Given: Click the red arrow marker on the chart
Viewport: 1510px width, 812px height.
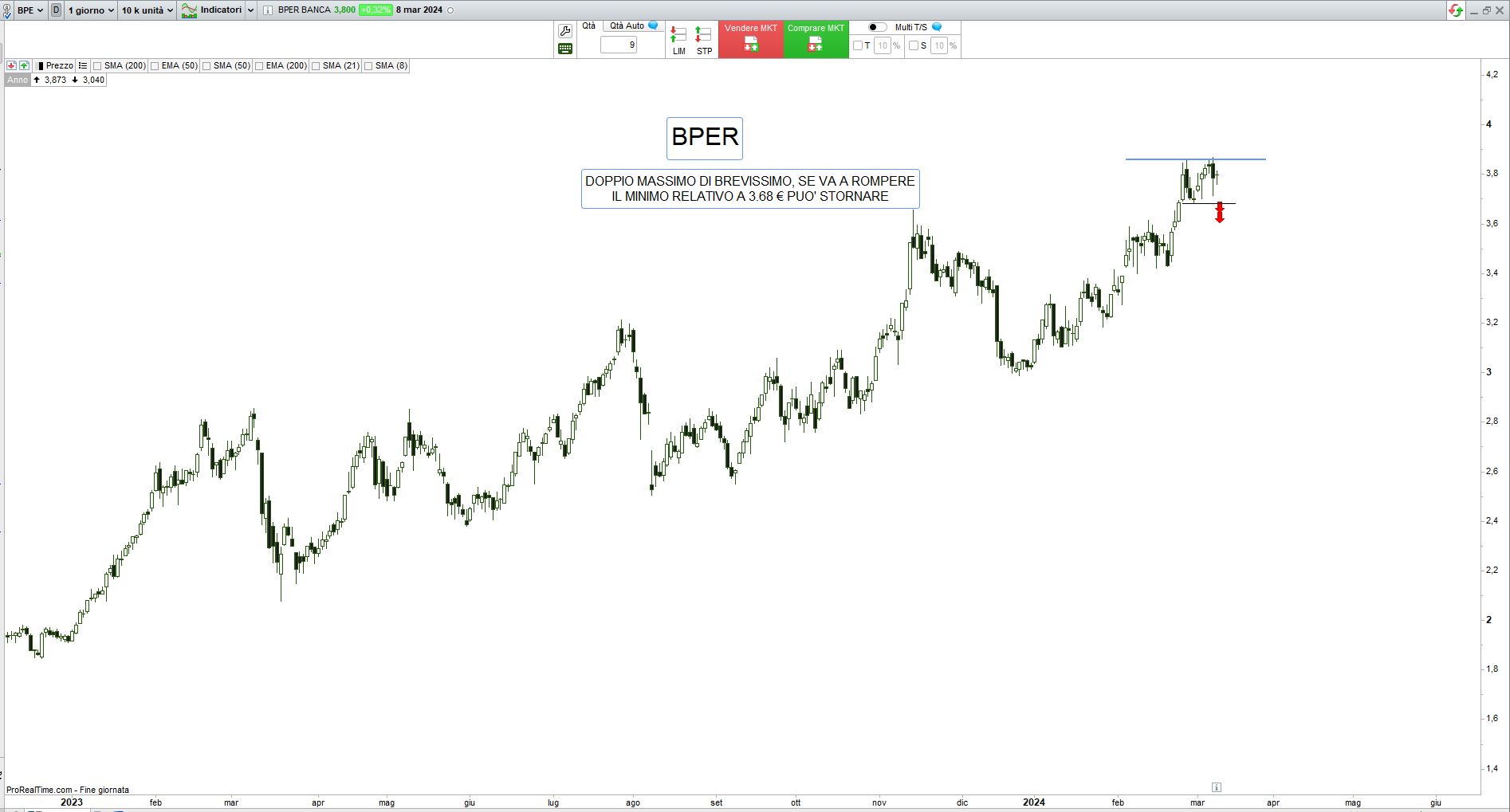Looking at the screenshot, I should [1219, 212].
